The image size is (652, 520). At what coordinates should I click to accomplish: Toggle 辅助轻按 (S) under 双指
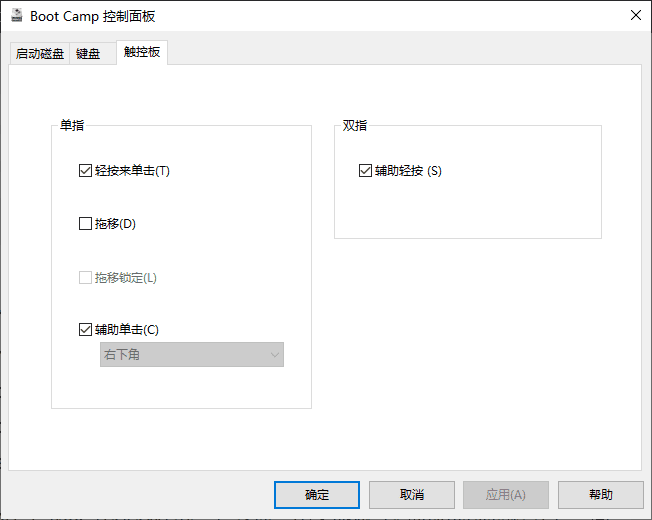click(365, 171)
